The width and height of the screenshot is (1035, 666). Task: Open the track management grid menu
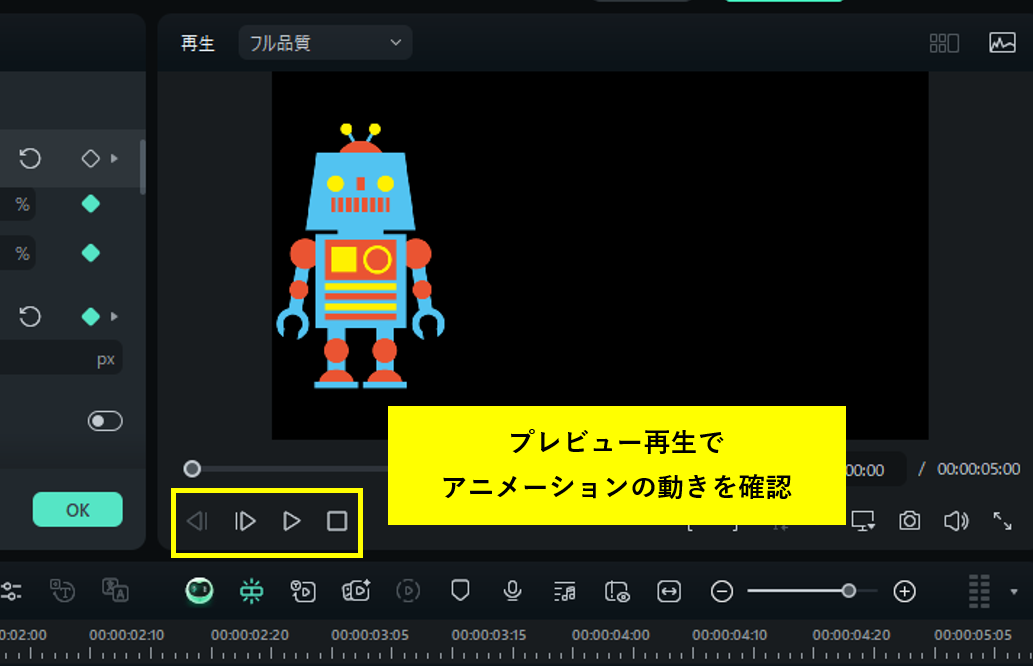[980, 591]
